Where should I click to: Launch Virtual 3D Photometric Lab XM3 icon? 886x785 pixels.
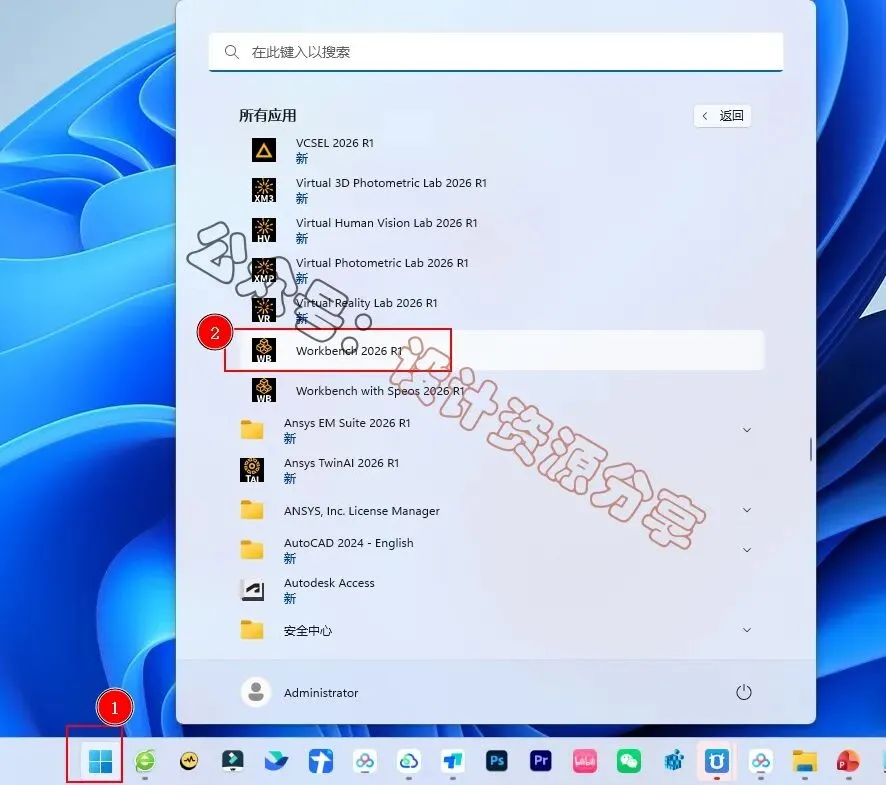click(264, 190)
